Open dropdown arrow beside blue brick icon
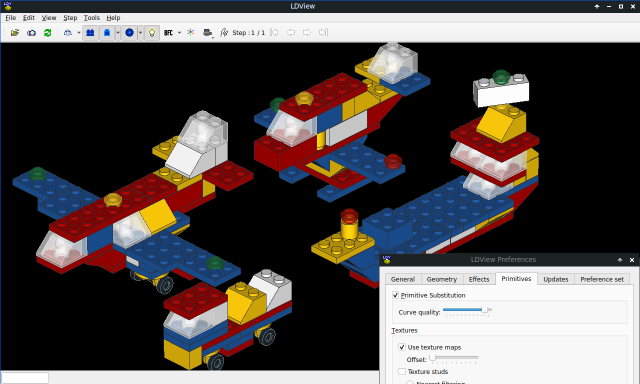The image size is (640, 384). (118, 33)
